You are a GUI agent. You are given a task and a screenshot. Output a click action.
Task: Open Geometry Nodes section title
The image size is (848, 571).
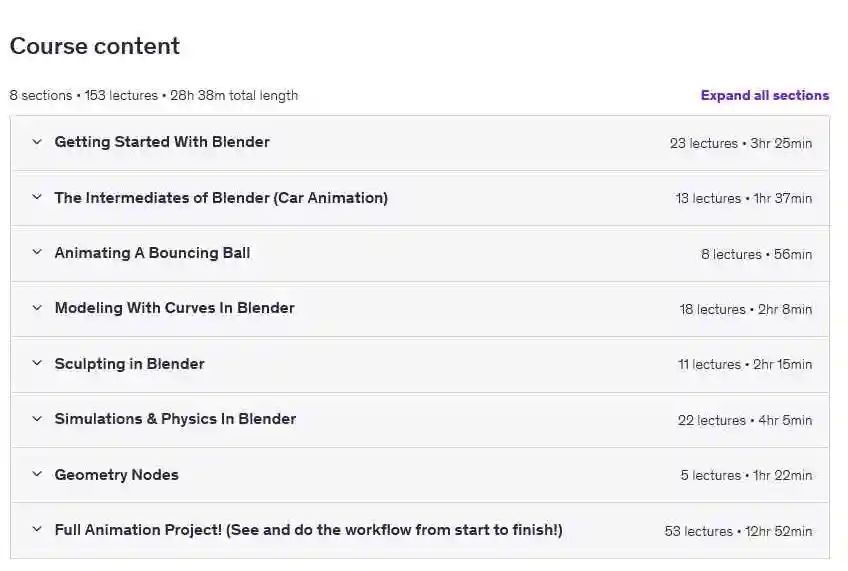116,475
